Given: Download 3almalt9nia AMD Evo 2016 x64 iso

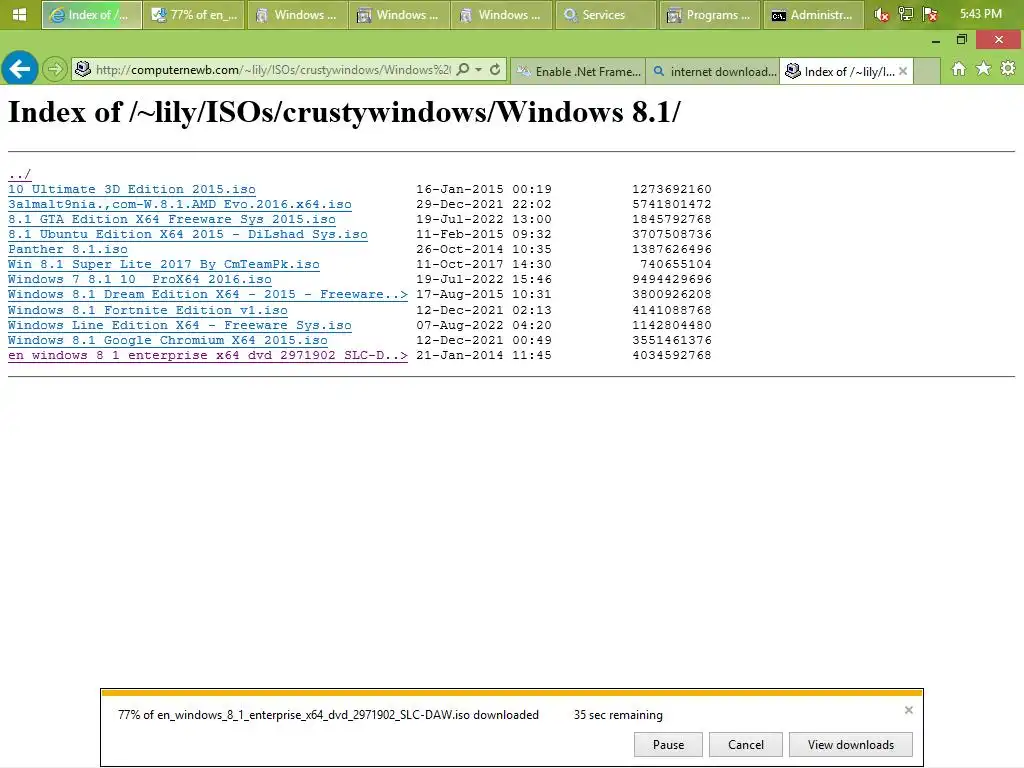Looking at the screenshot, I should click(180, 204).
